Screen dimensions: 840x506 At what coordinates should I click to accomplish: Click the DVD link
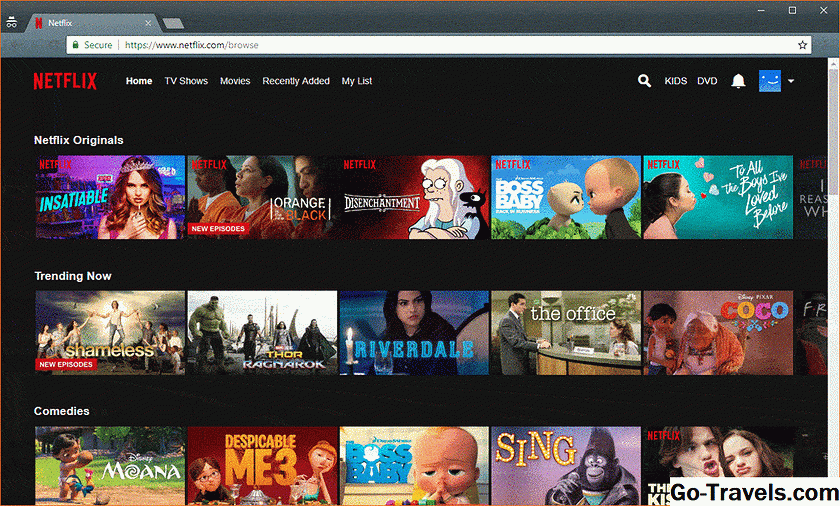click(707, 81)
